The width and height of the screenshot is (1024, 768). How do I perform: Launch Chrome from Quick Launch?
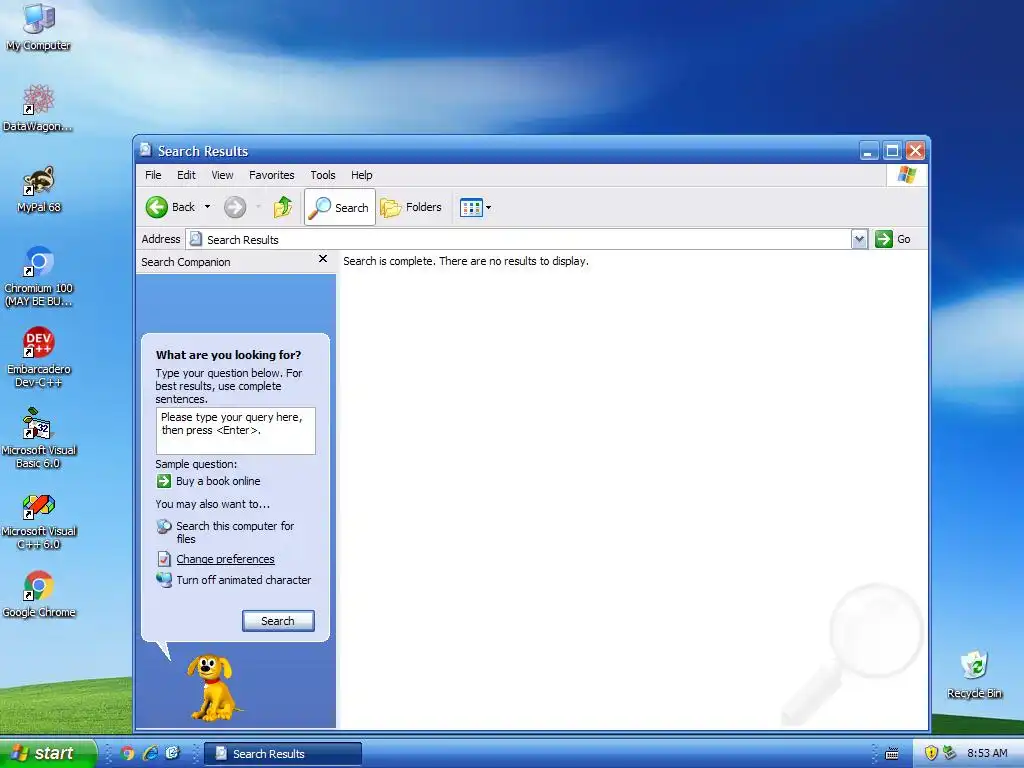point(127,754)
